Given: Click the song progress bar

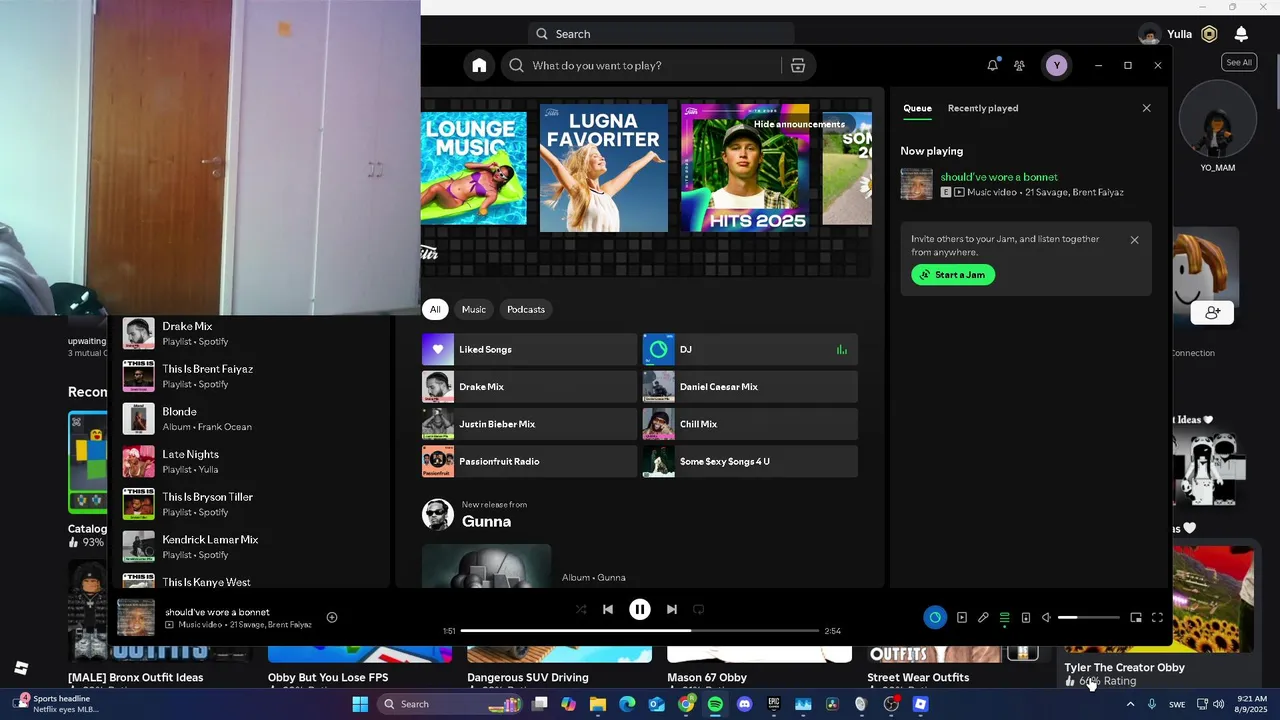Looking at the screenshot, I should coord(640,631).
